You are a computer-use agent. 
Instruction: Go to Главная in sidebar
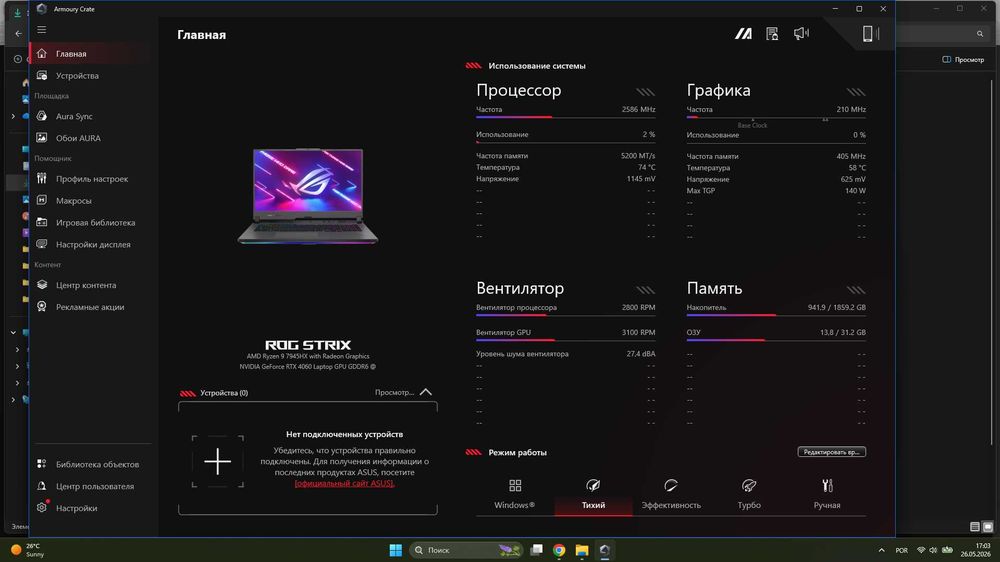tap(91, 54)
